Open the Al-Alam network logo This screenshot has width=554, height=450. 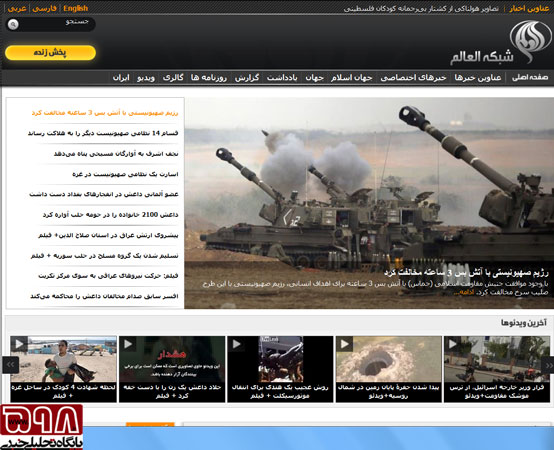tap(500, 43)
